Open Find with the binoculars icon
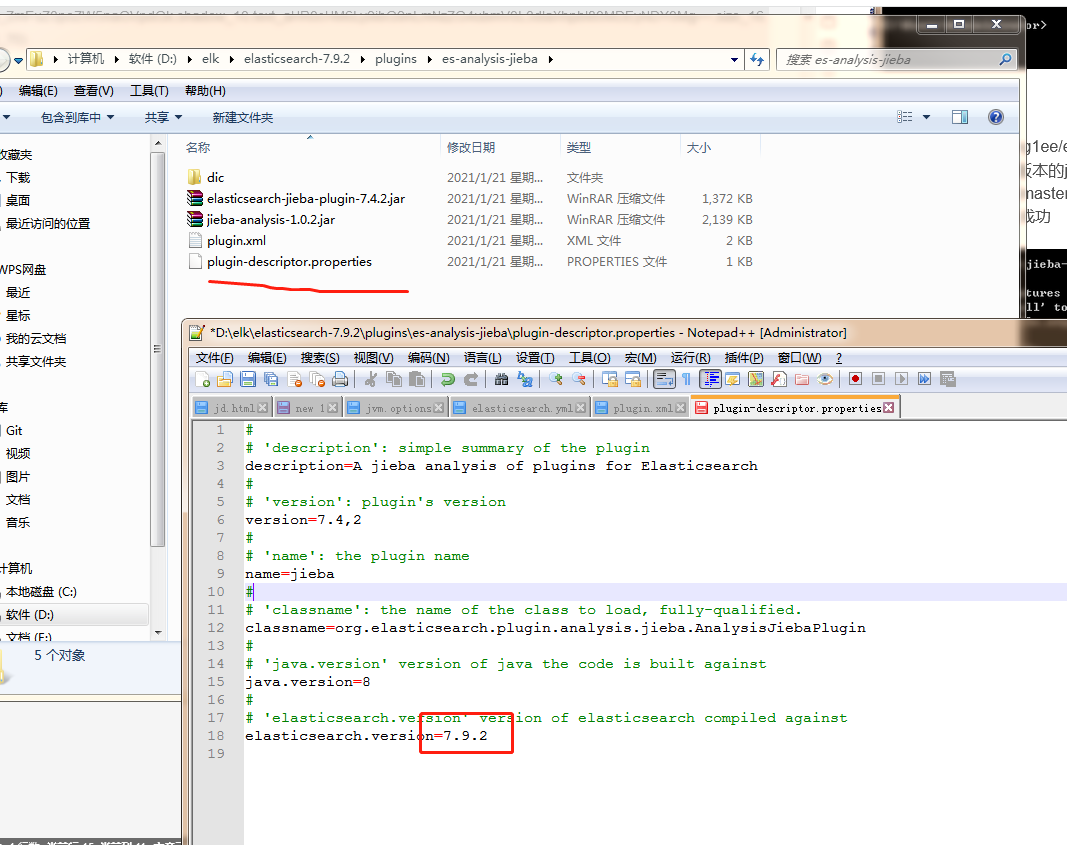This screenshot has width=1067, height=845. coord(502,380)
